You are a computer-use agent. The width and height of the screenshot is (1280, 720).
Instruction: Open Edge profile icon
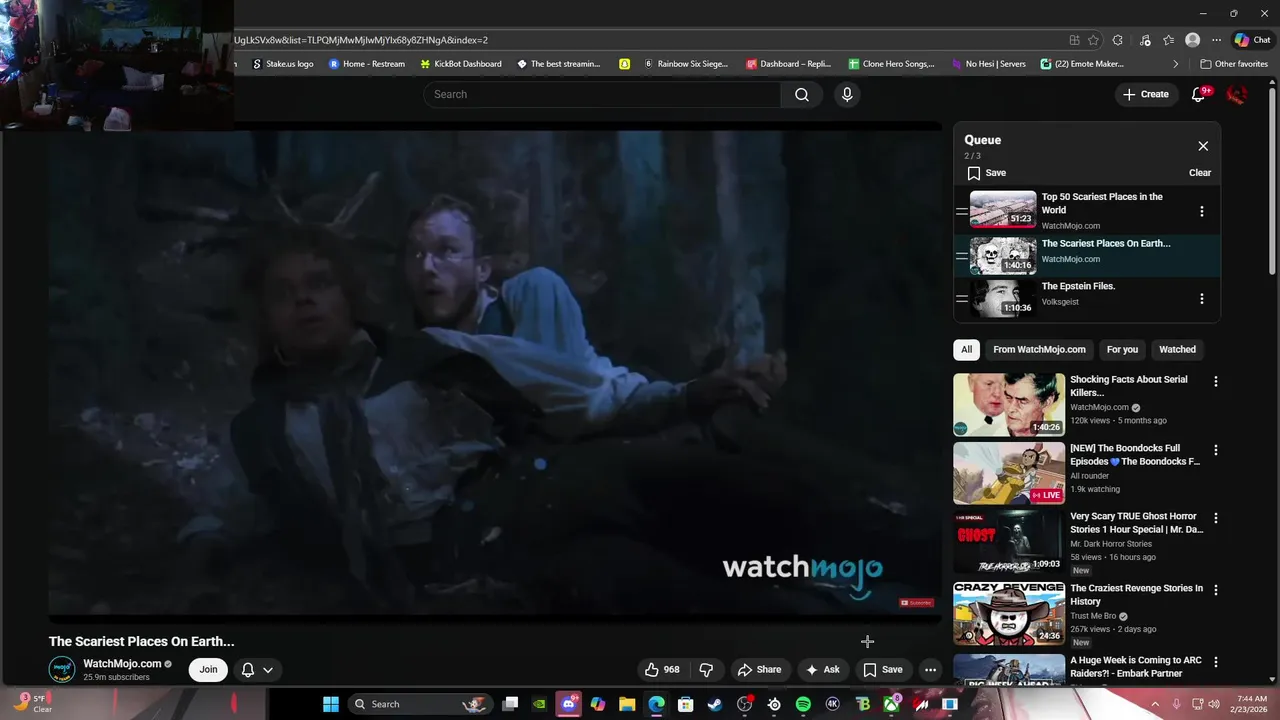pos(1192,40)
